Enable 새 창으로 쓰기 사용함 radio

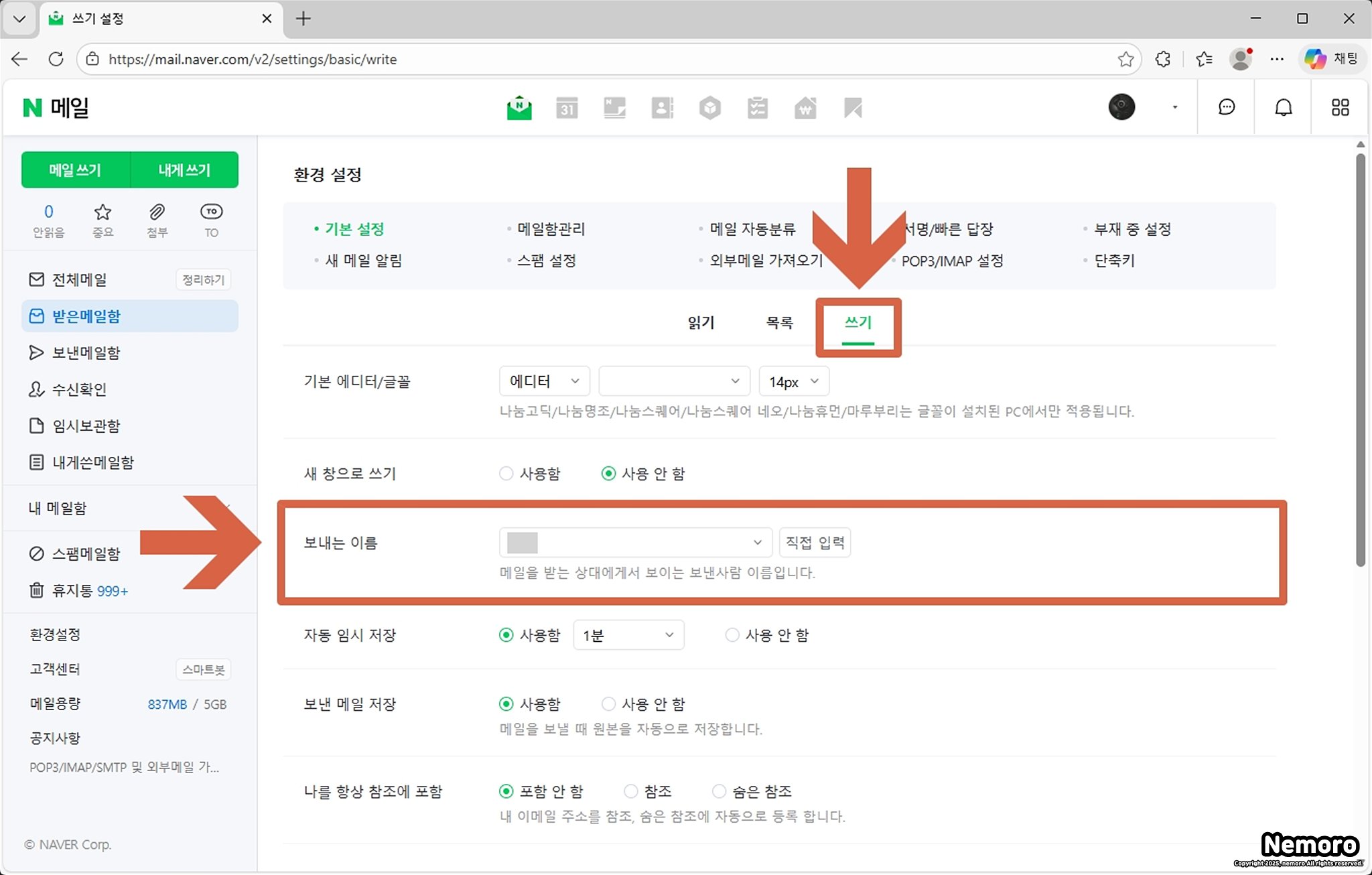506,474
